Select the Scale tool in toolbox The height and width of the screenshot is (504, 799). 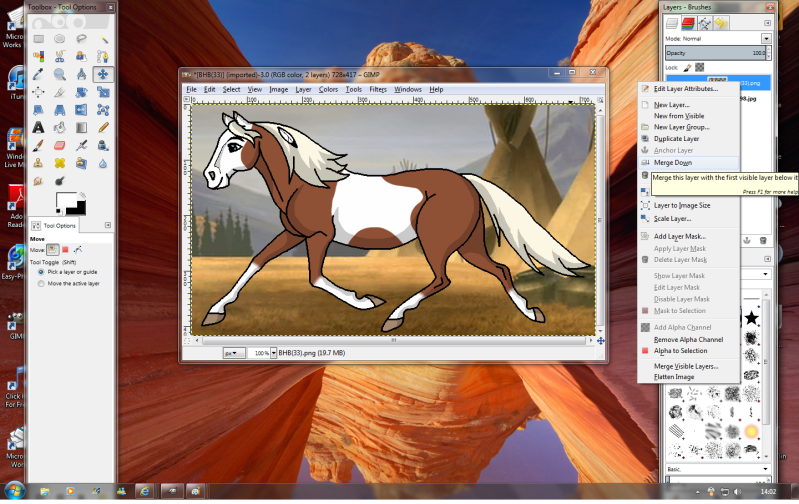pyautogui.click(x=103, y=92)
